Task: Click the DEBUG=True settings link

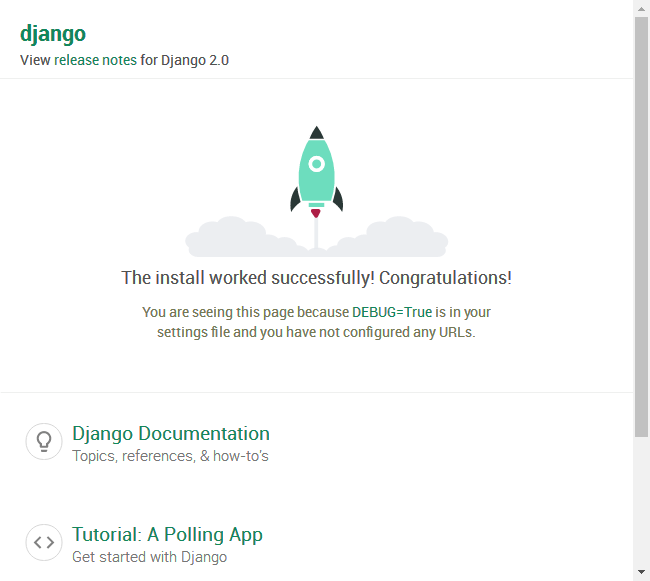Action: click(392, 312)
